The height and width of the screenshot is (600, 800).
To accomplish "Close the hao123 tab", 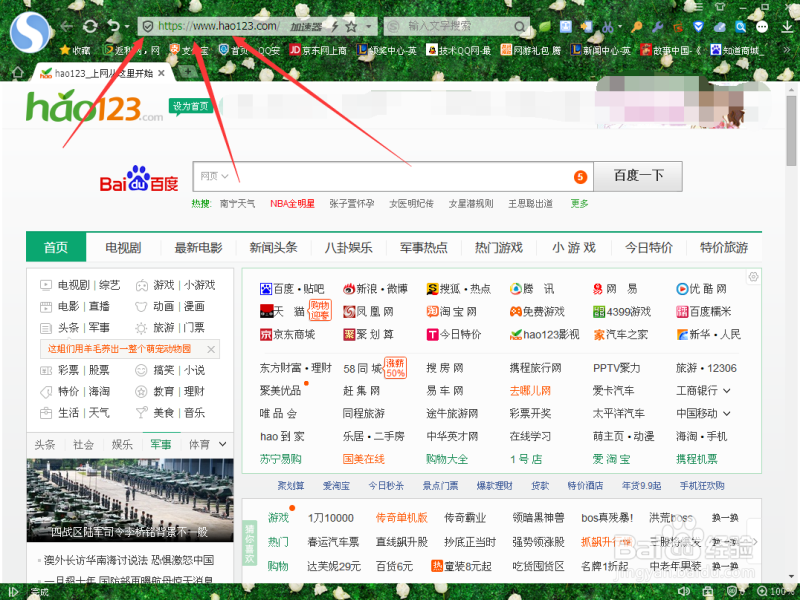I will pos(161,73).
